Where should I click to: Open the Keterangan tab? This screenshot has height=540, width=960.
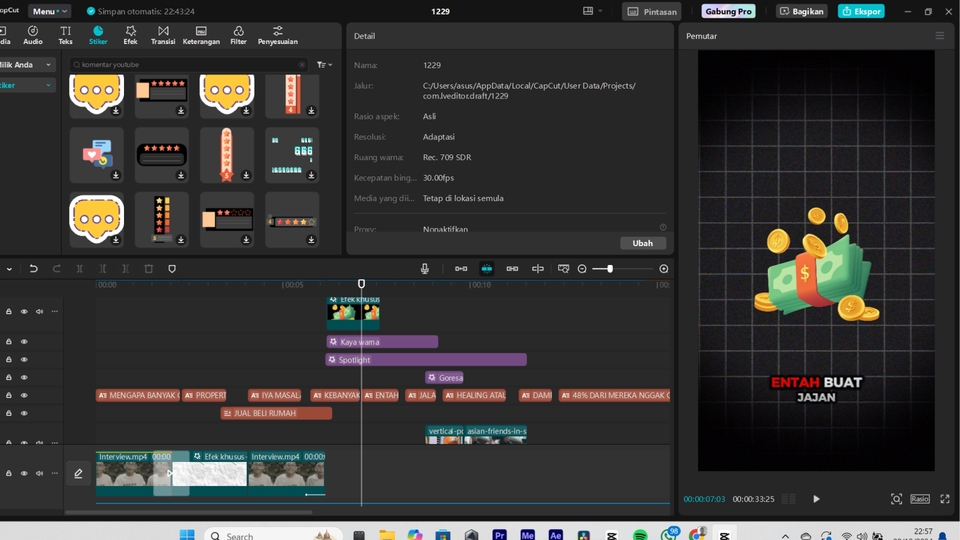(201, 35)
